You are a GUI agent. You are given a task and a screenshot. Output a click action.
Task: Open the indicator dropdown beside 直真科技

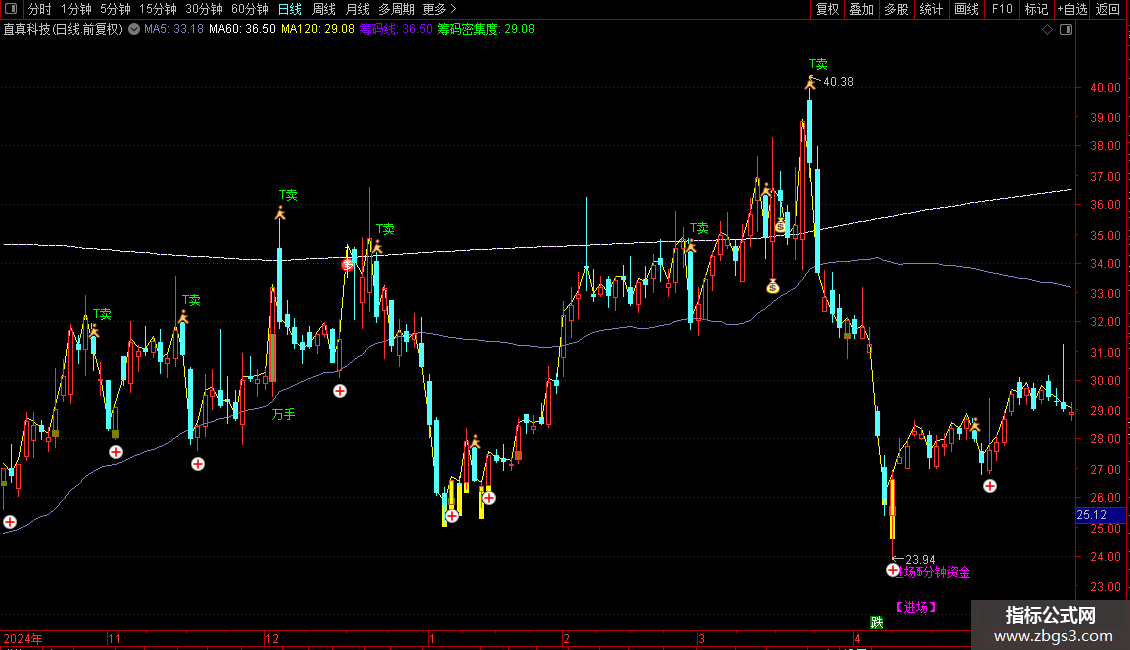coord(134,30)
